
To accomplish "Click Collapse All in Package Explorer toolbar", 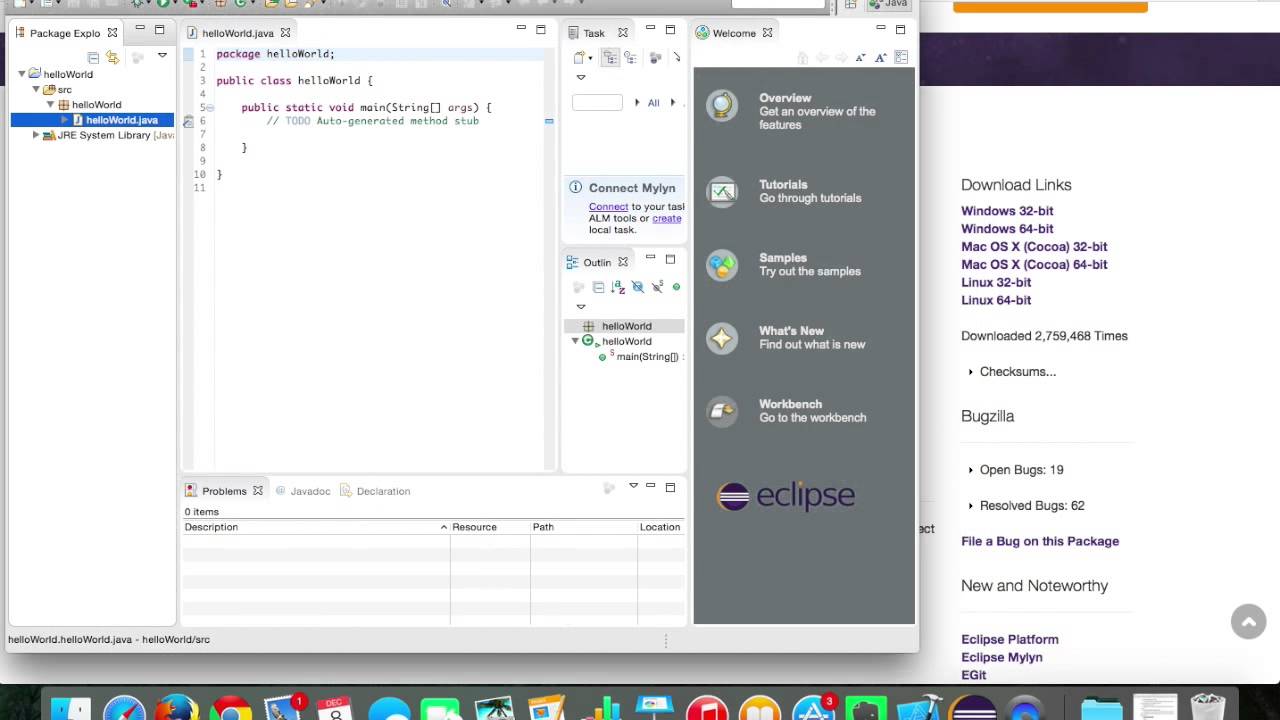I will tap(93, 58).
